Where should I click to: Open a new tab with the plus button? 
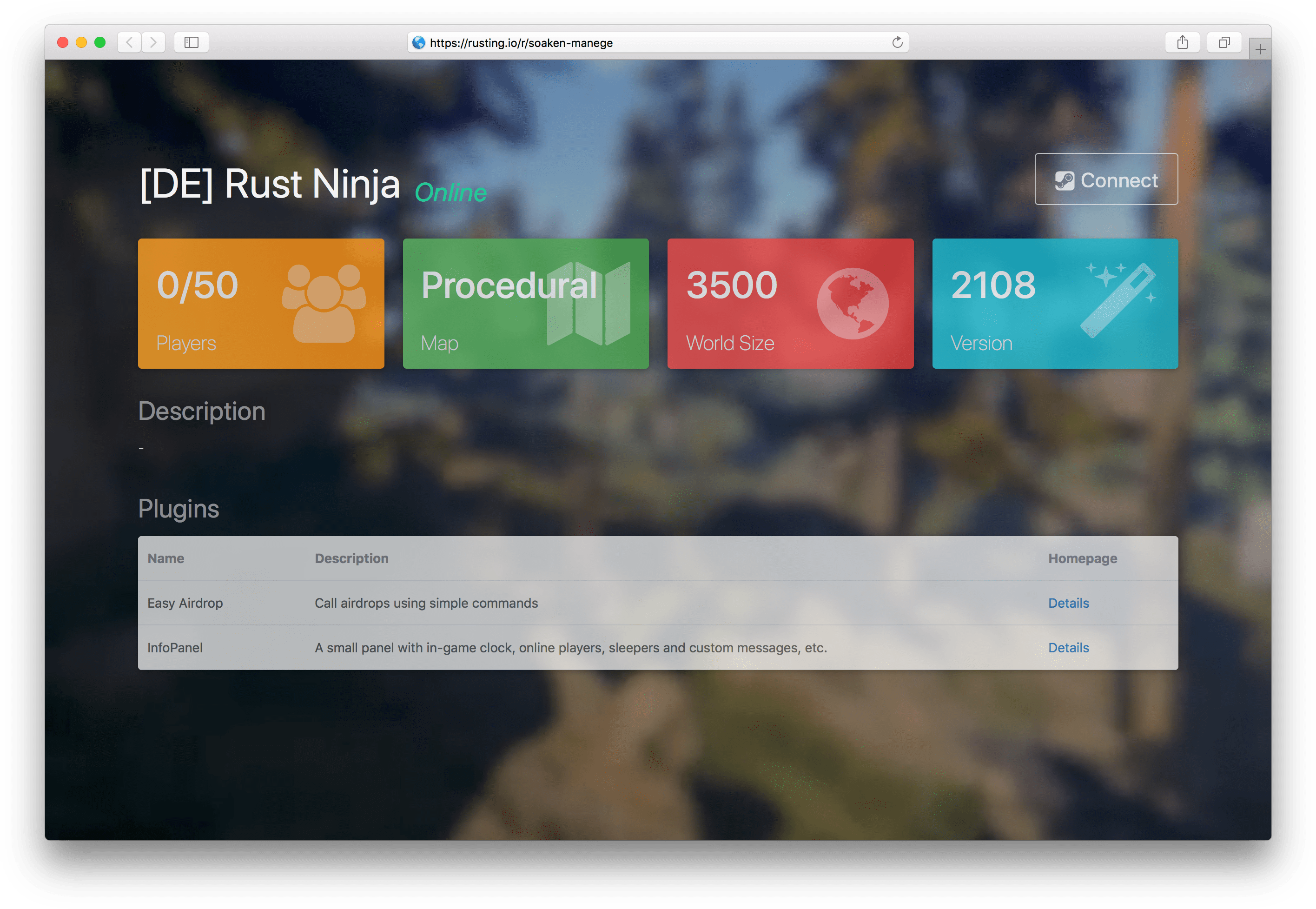tap(1260, 48)
